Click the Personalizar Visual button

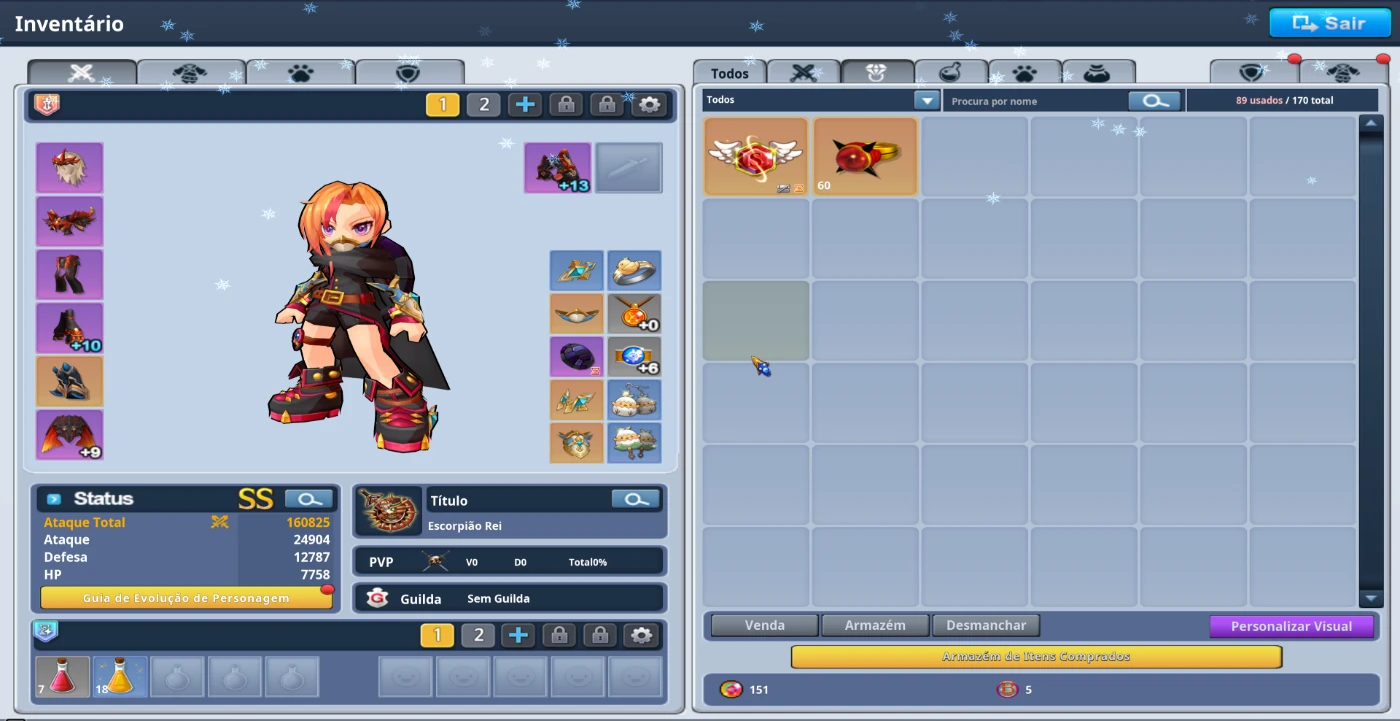pyautogui.click(x=1291, y=626)
